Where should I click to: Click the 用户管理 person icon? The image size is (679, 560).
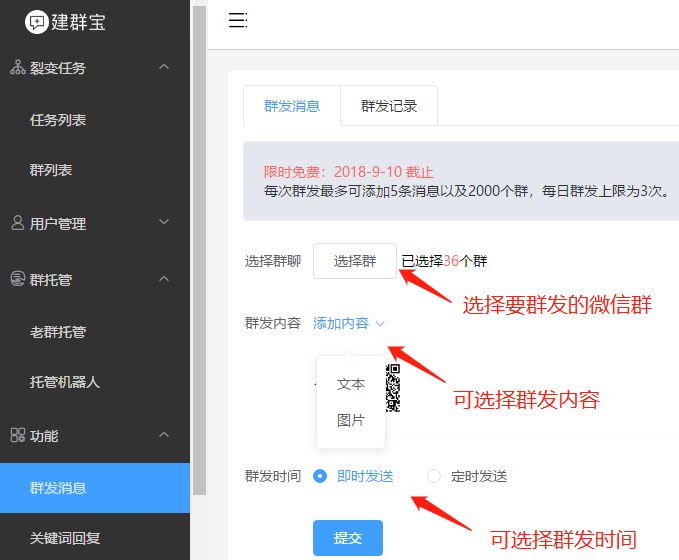pyautogui.click(x=17, y=223)
